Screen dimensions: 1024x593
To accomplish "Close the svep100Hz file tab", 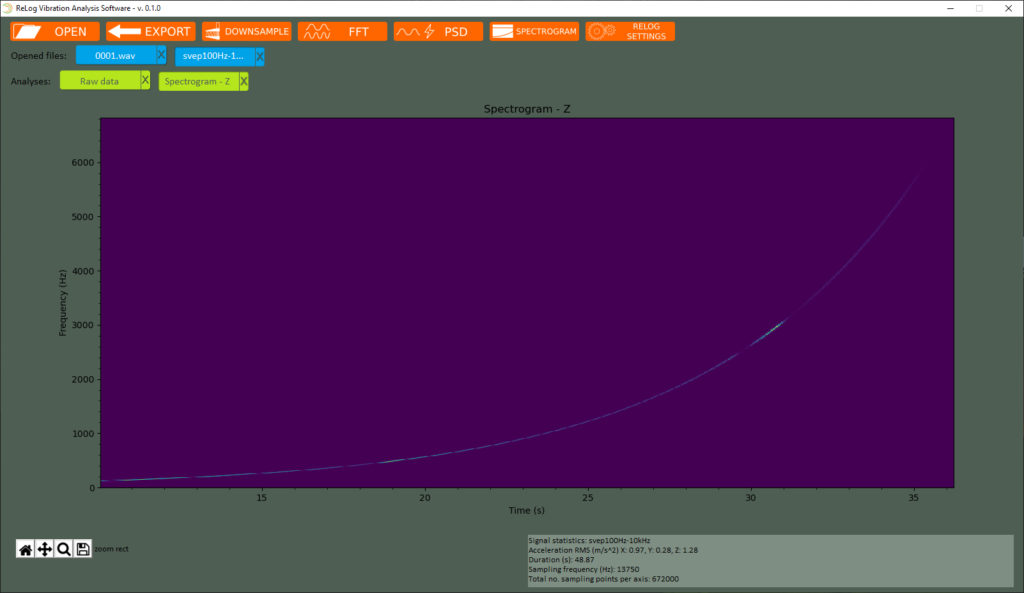I will tap(260, 56).
